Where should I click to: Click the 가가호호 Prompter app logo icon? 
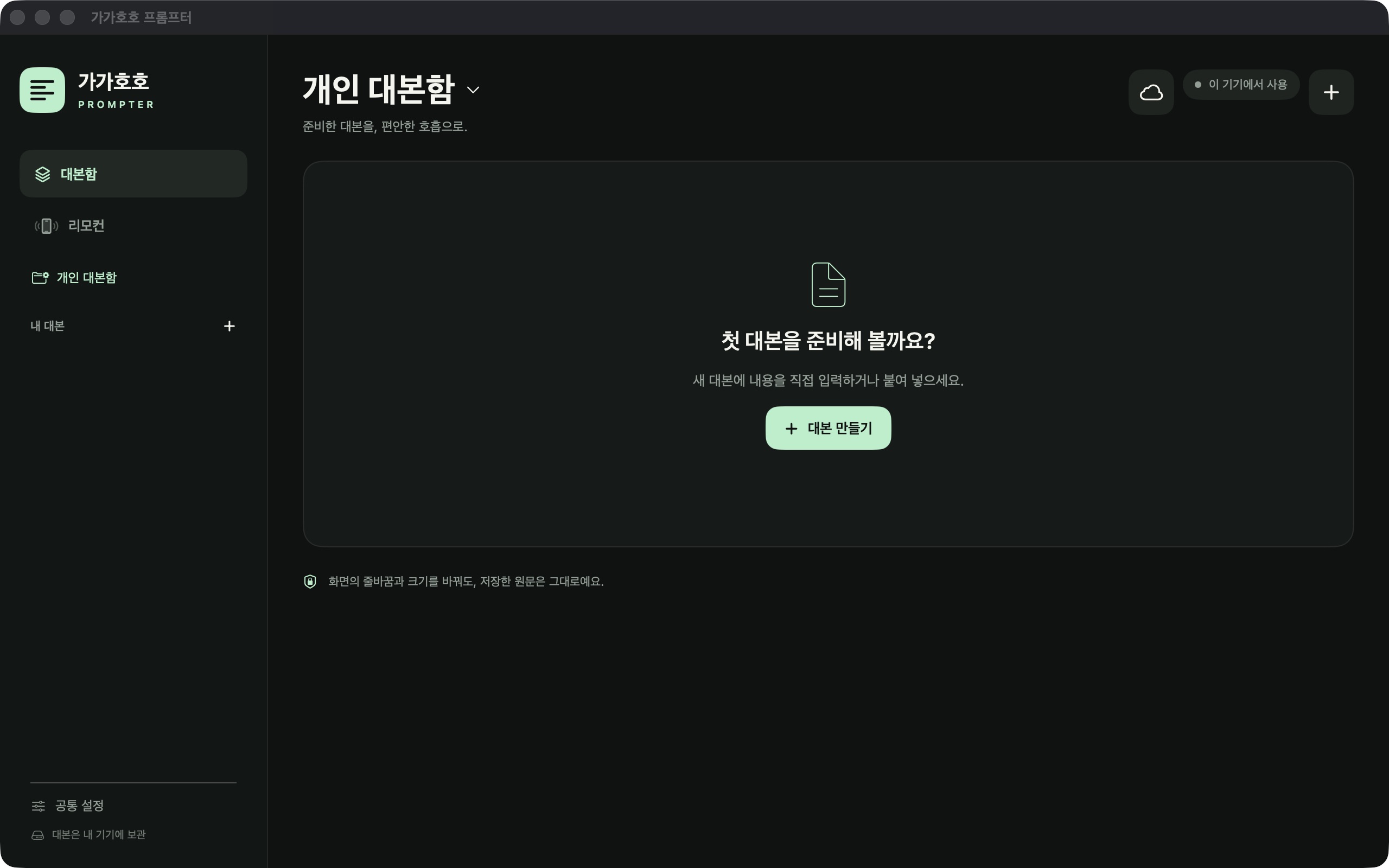[x=42, y=90]
